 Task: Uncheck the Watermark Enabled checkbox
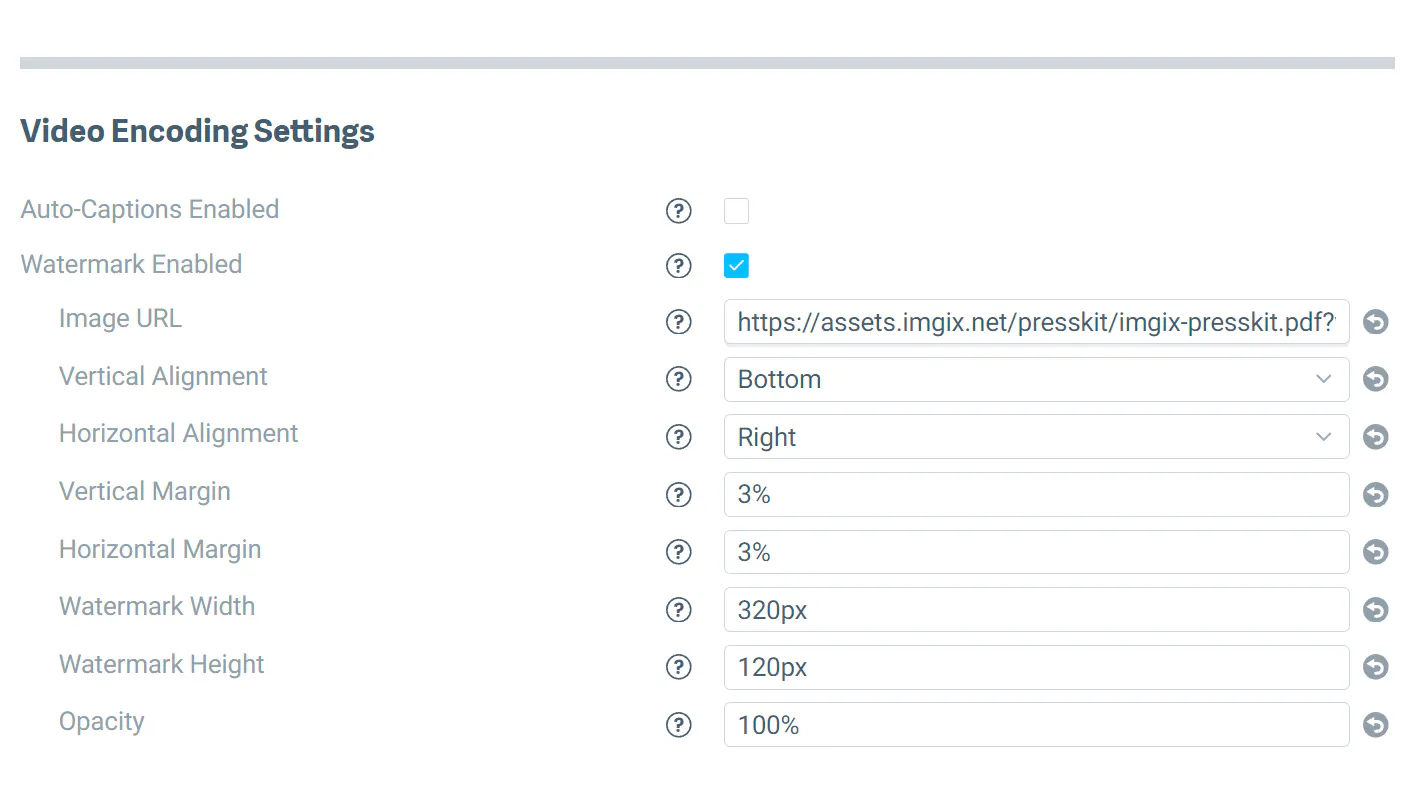click(736, 265)
